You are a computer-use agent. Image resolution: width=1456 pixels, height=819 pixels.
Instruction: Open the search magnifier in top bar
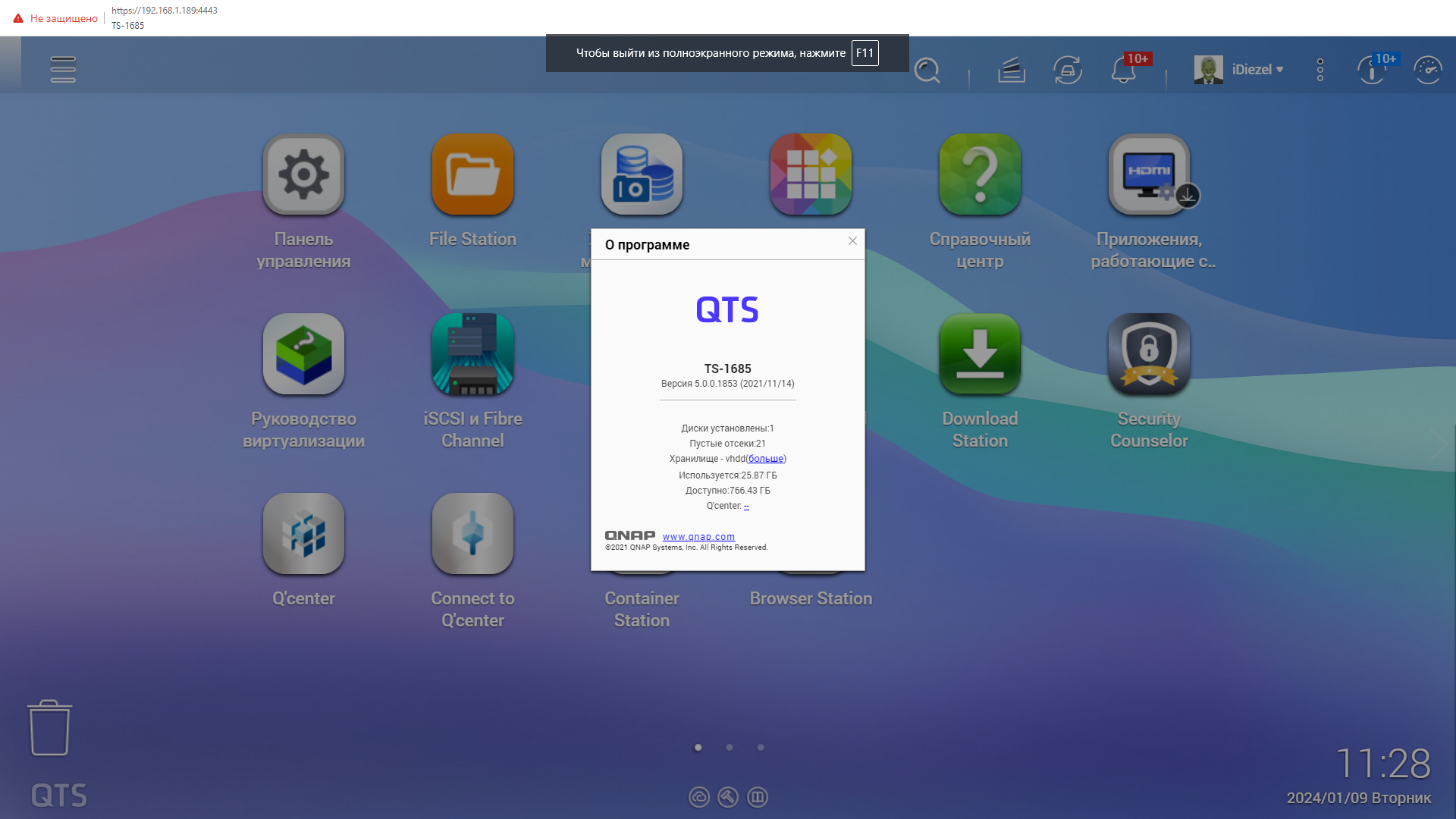(927, 71)
